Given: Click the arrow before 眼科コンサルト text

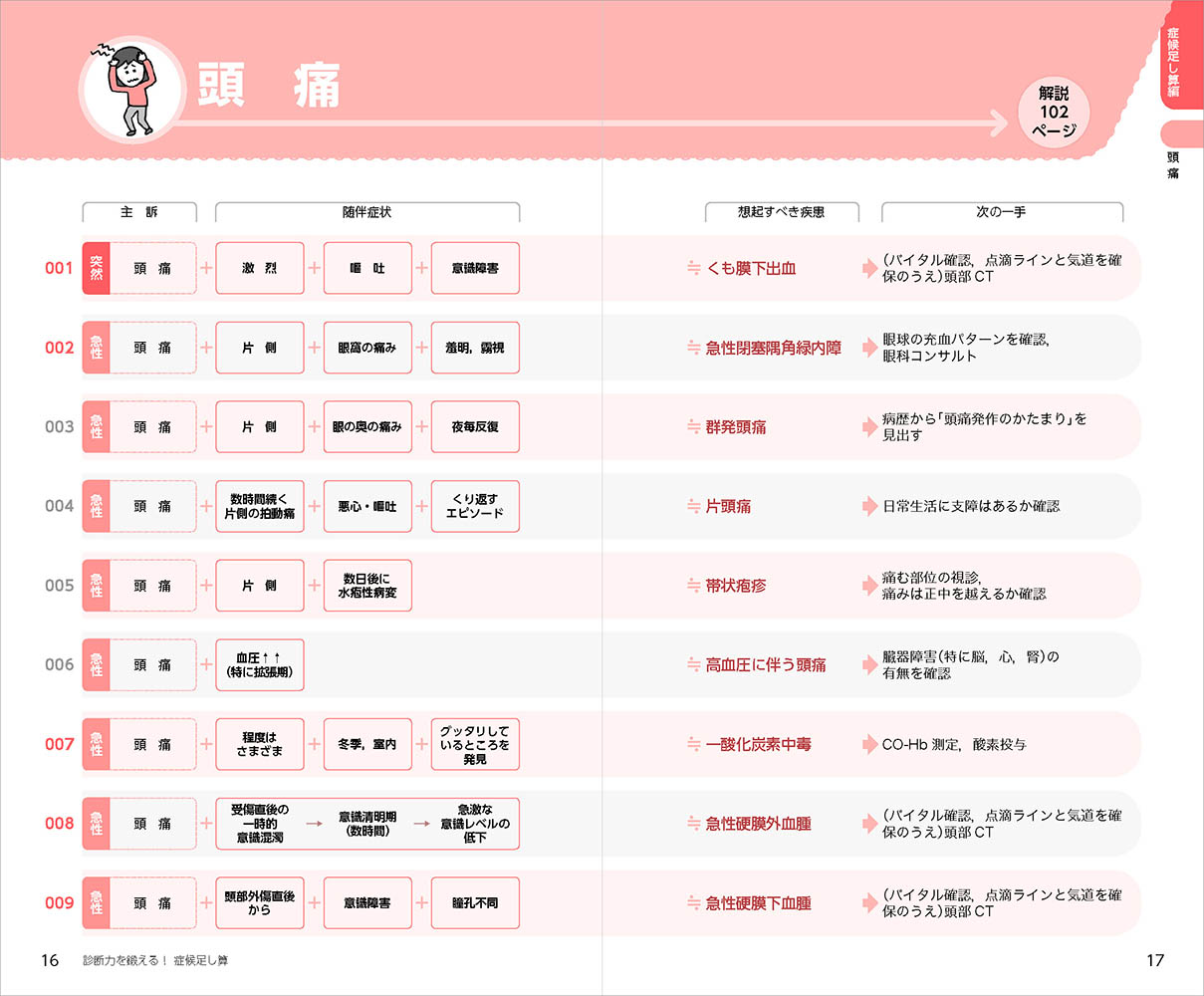Looking at the screenshot, I should (x=869, y=348).
